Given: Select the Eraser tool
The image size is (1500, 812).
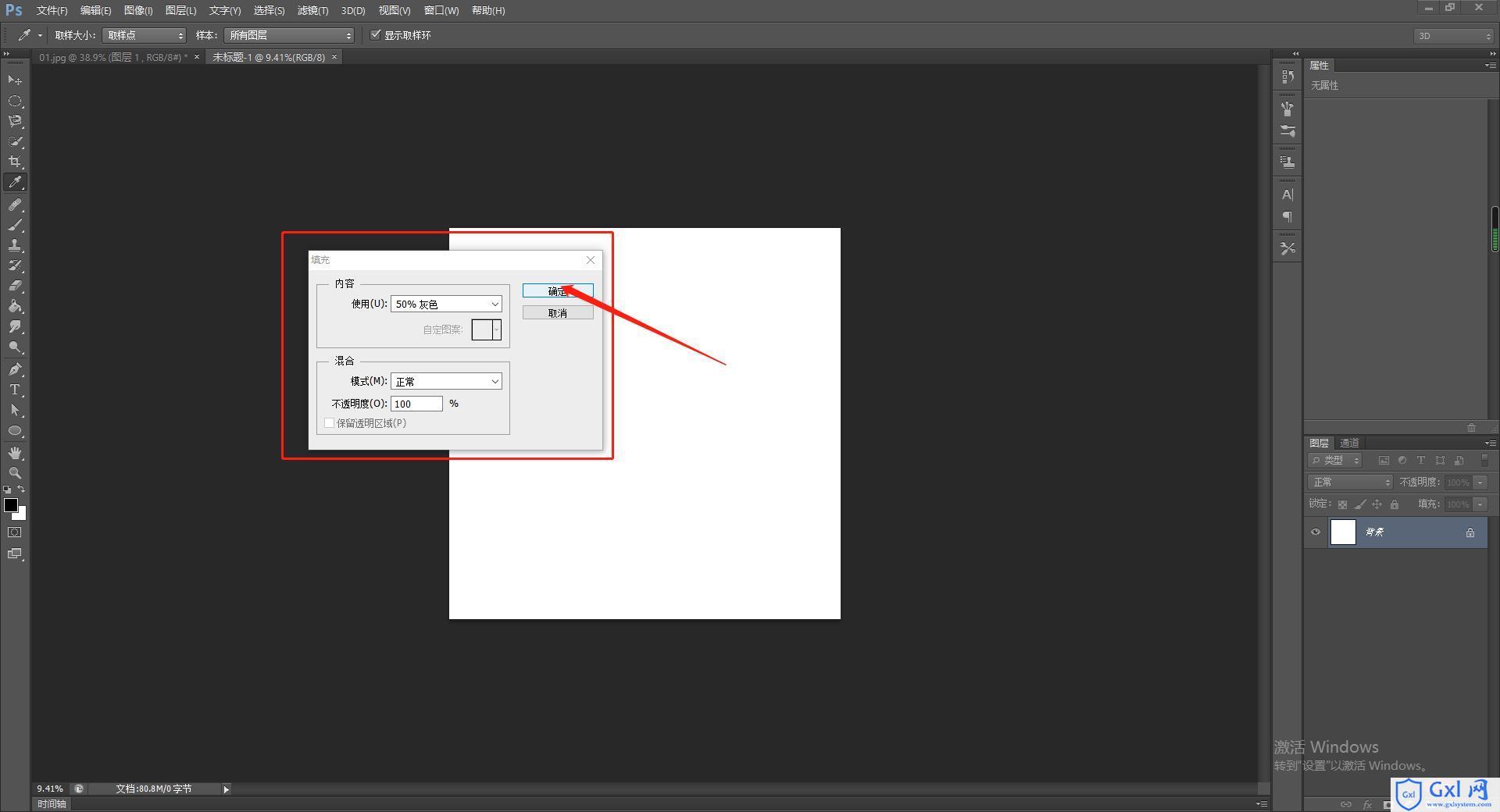Looking at the screenshot, I should [15, 286].
